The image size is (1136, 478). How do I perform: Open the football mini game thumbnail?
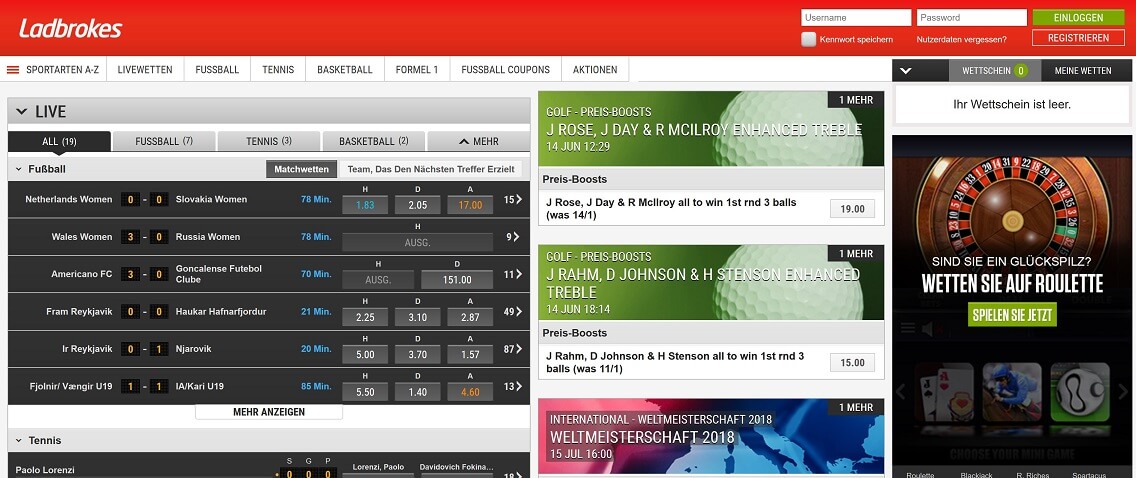point(1080,393)
